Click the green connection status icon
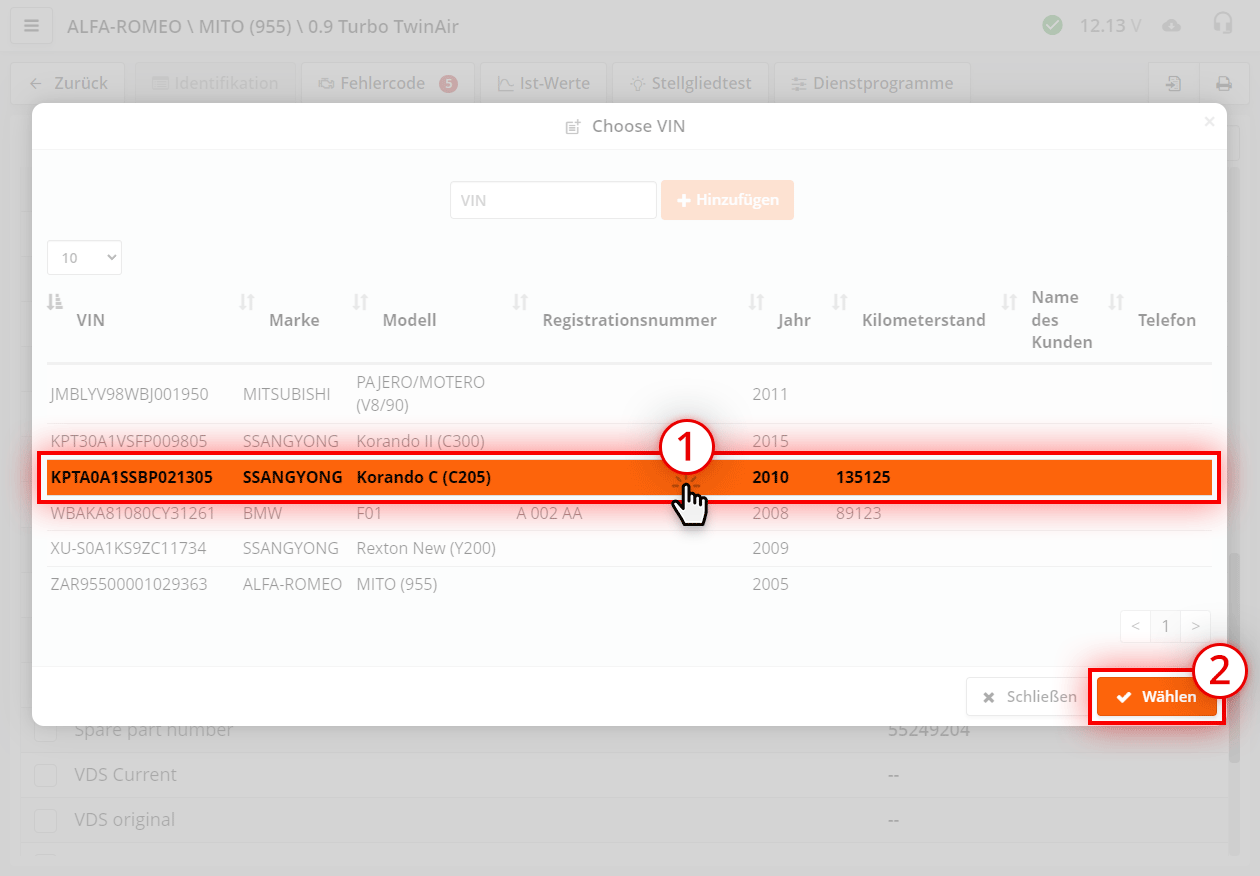Viewport: 1260px width, 876px height. pyautogui.click(x=1052, y=25)
